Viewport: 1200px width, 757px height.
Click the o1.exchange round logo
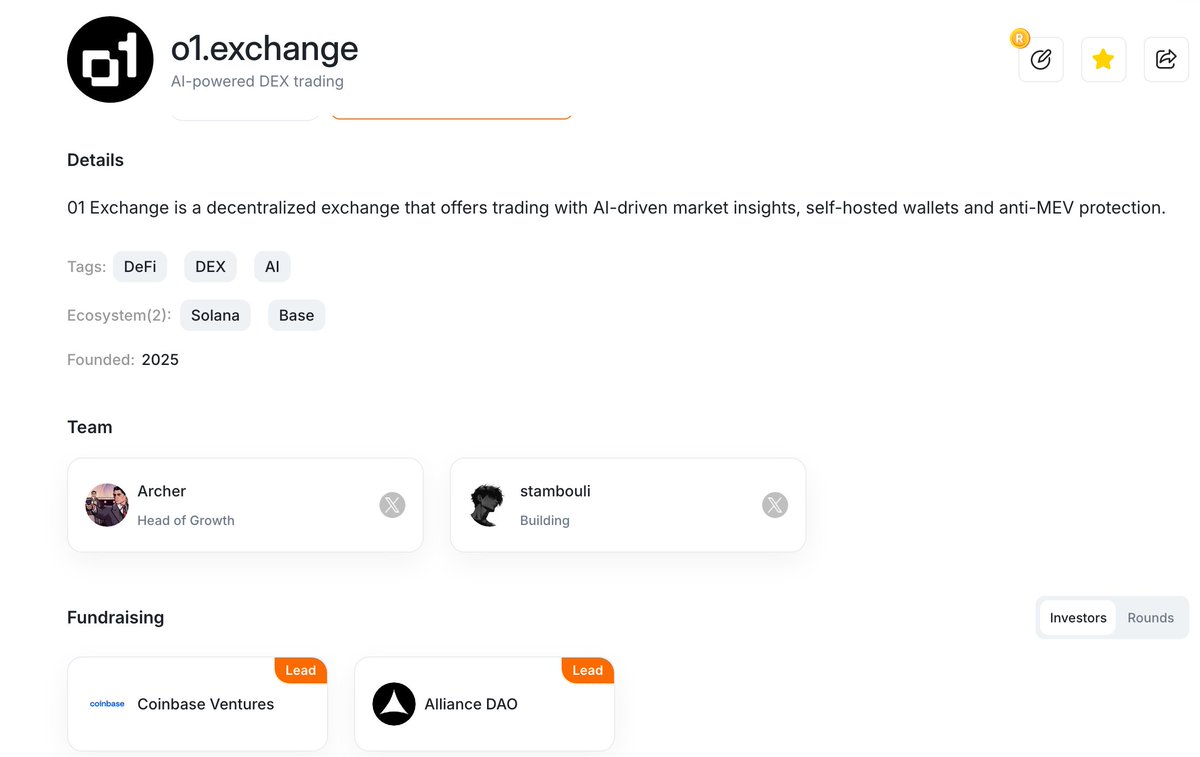coord(110,59)
